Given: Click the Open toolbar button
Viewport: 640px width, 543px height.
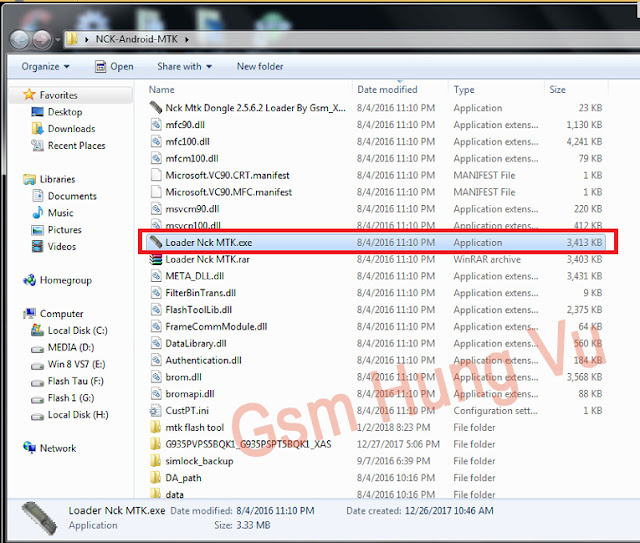Looking at the screenshot, I should click(114, 67).
